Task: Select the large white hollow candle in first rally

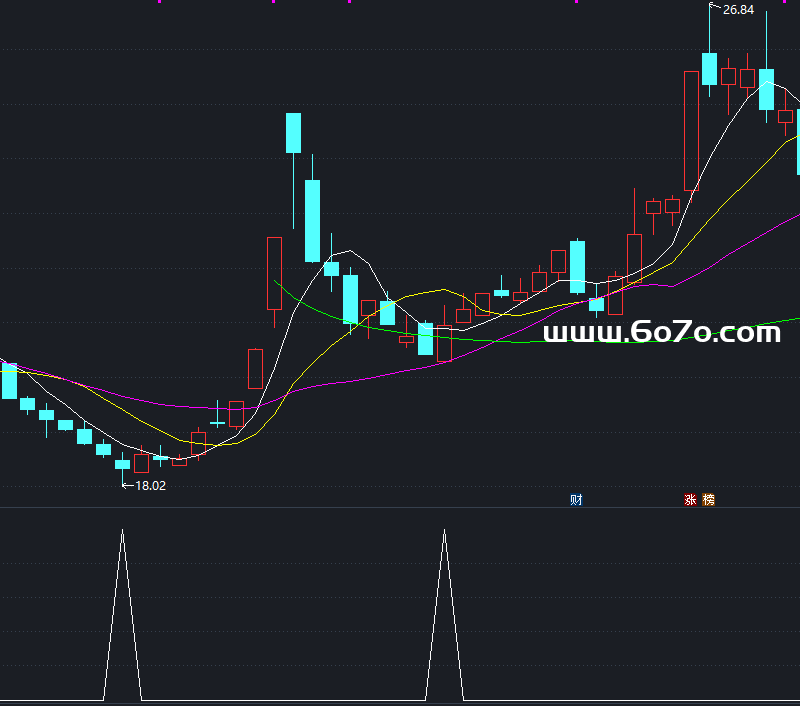Action: click(x=274, y=273)
